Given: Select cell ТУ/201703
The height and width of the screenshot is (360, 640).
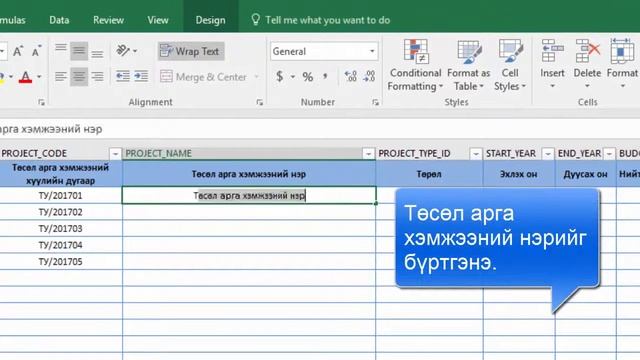Looking at the screenshot, I should click(60, 229).
